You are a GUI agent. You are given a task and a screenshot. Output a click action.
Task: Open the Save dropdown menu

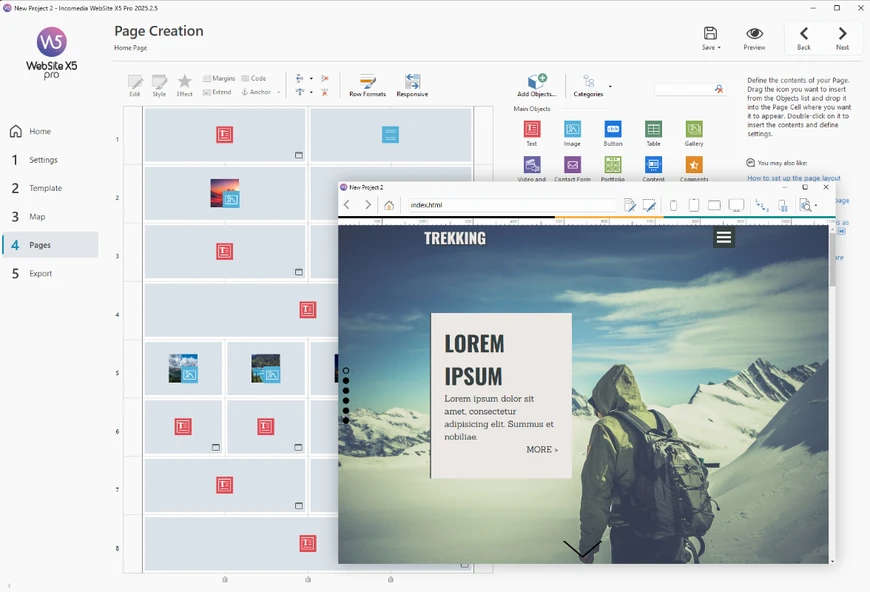point(710,39)
